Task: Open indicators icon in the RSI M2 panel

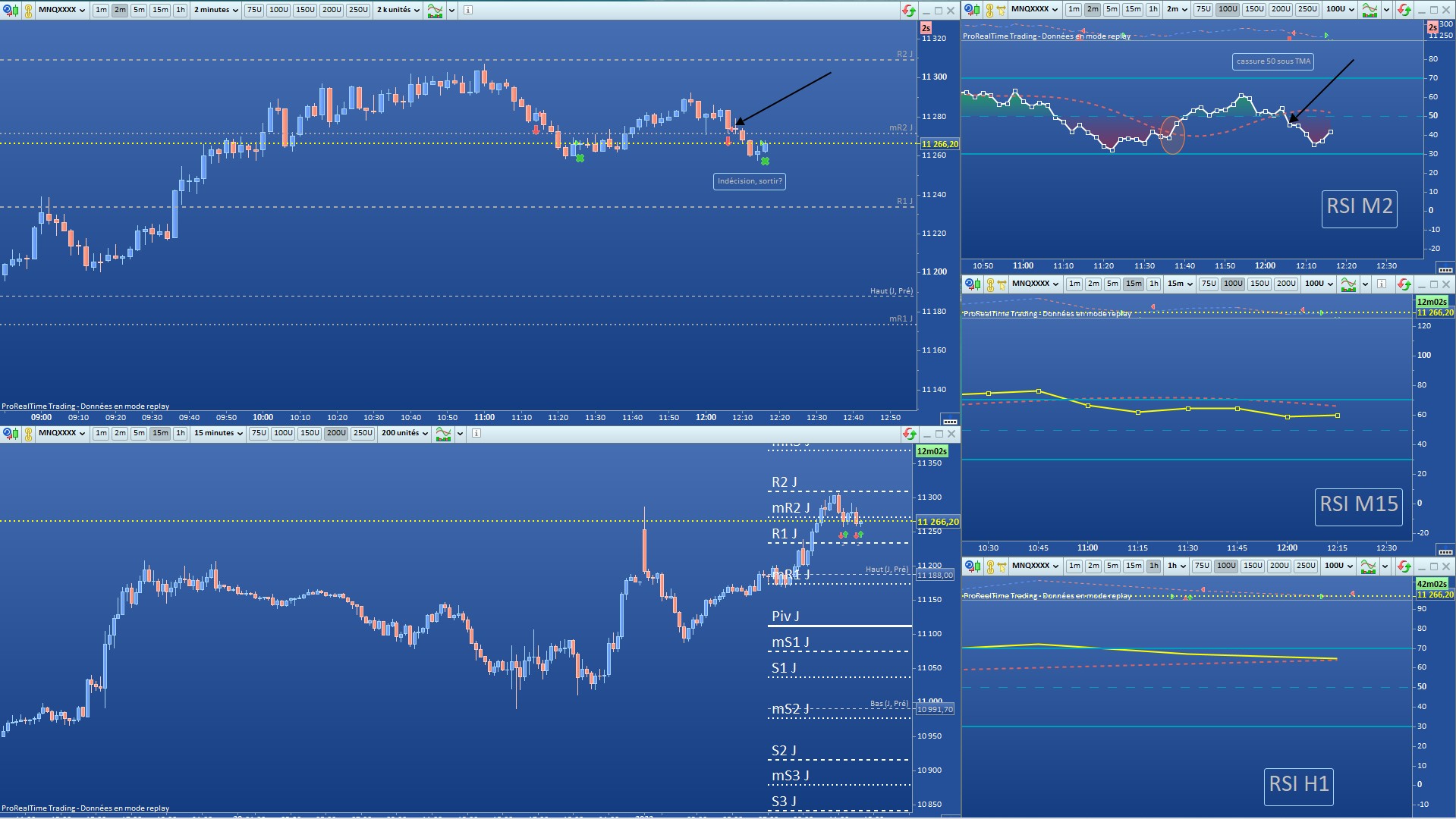Action: pyautogui.click(x=1370, y=9)
